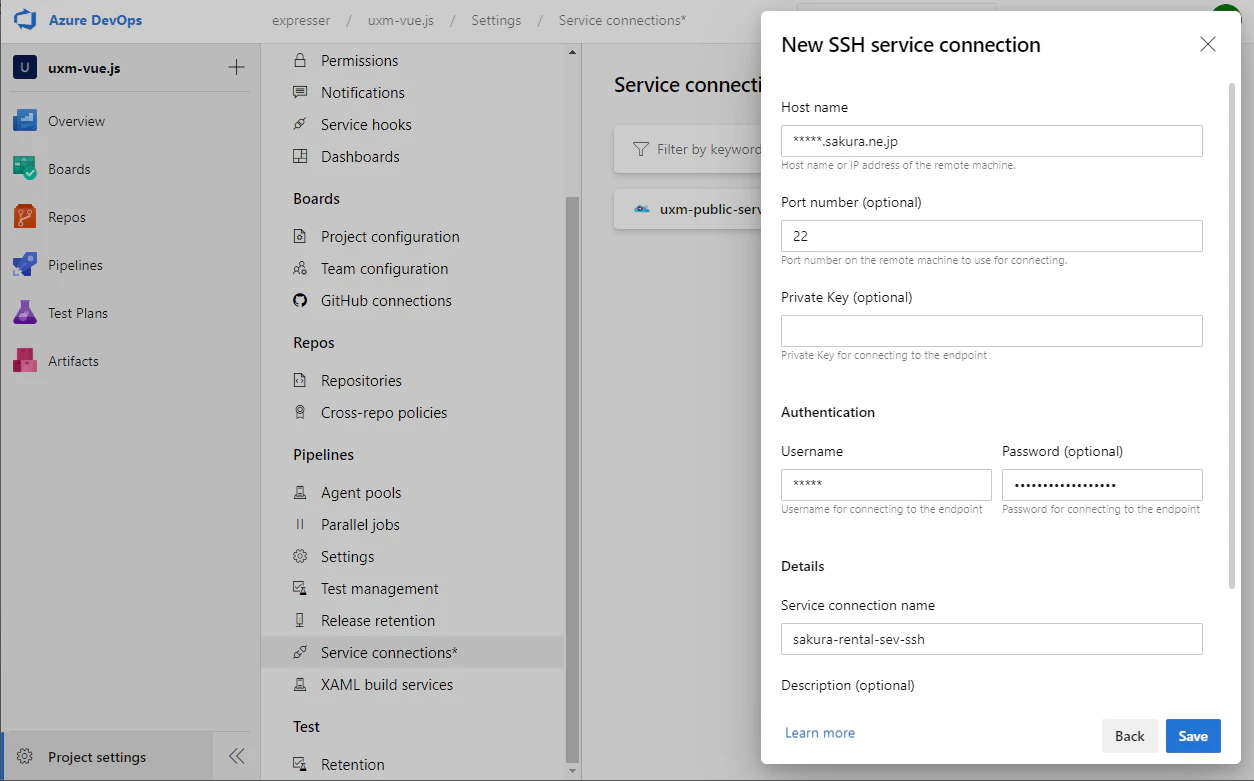Click the Notifications chat icon

point(300,93)
